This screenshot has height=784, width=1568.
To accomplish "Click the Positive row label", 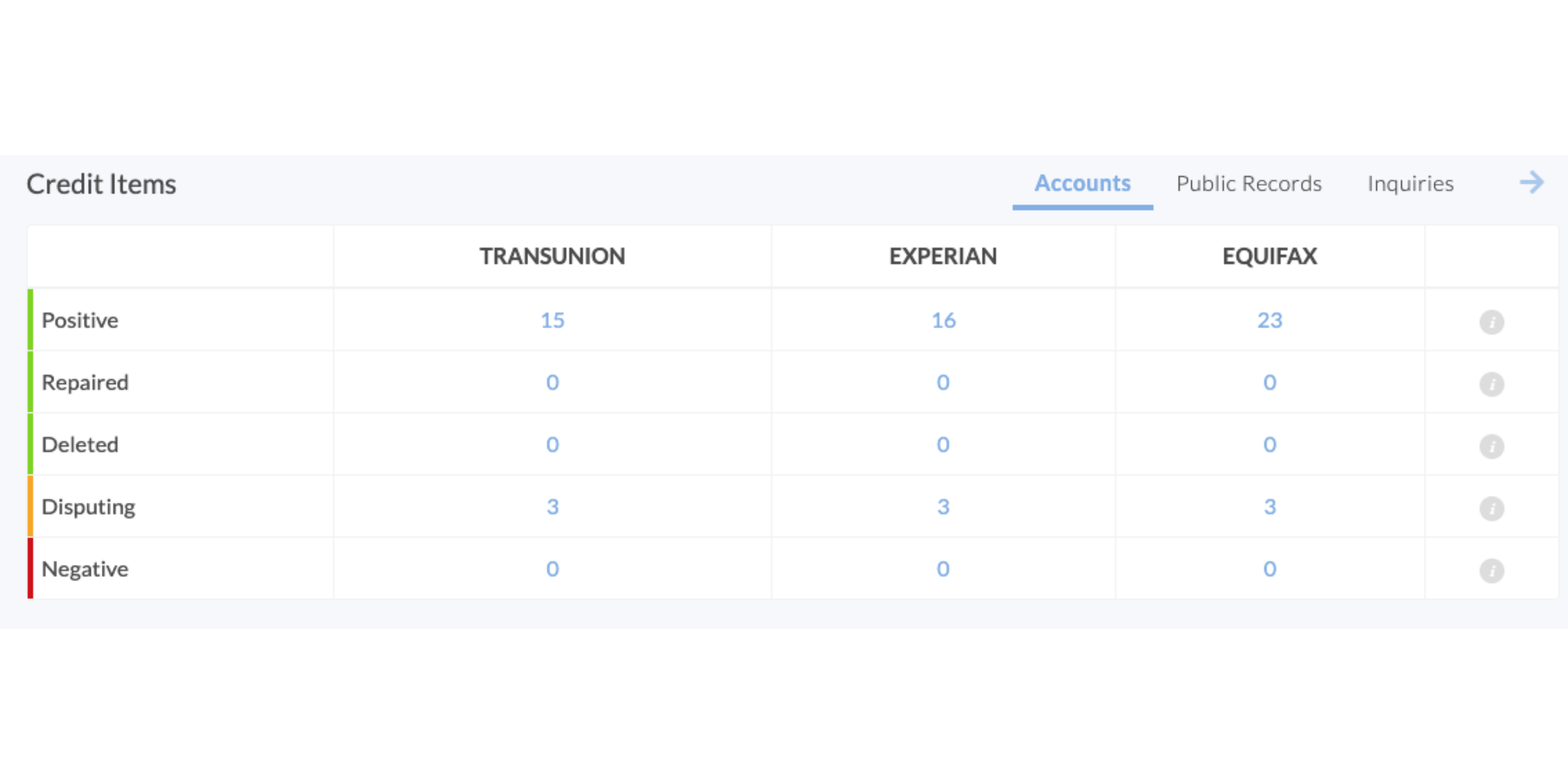I will coord(80,320).
